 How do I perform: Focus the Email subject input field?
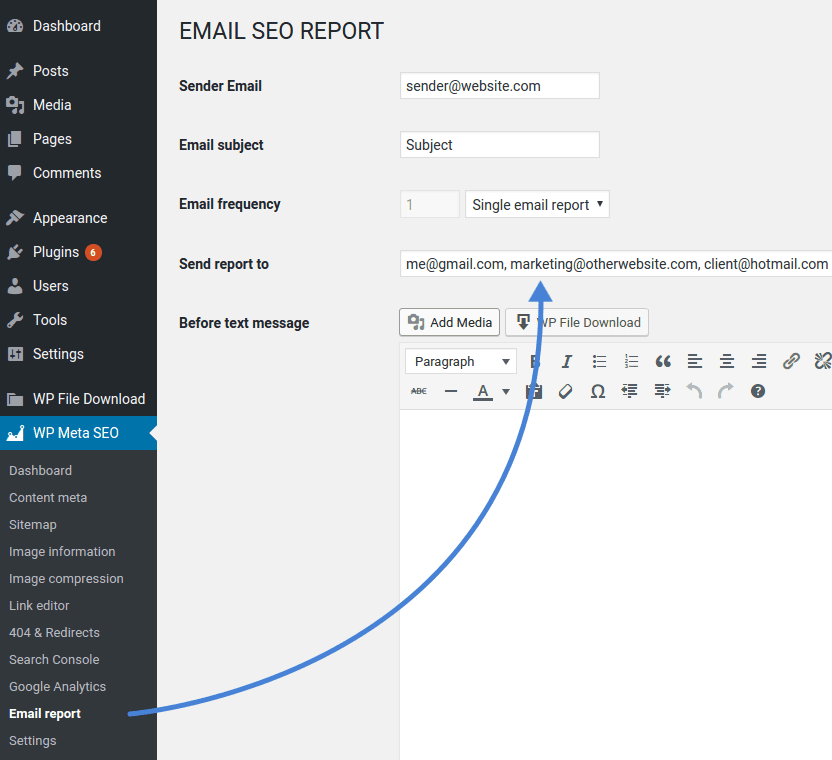pos(499,145)
